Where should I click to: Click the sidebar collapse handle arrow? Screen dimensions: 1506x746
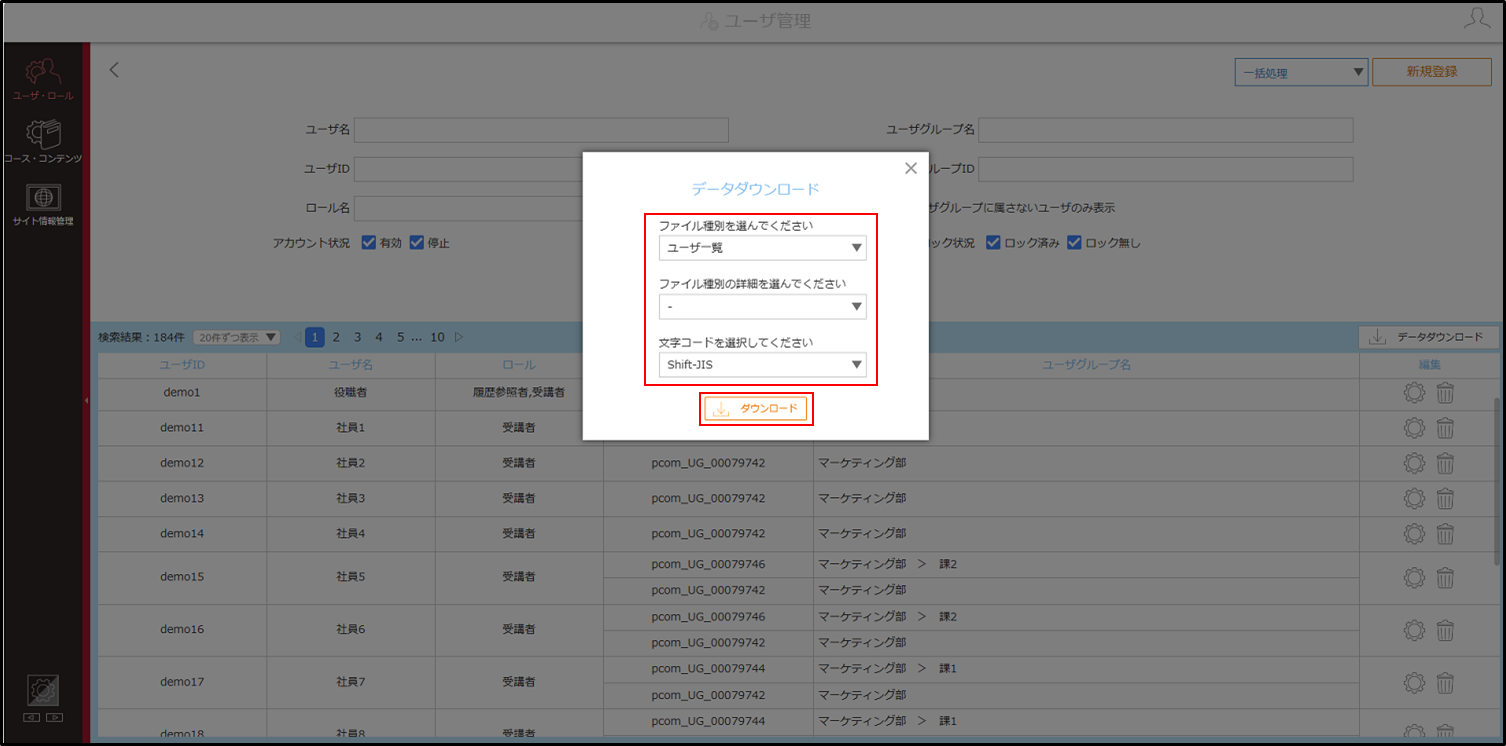pyautogui.click(x=86, y=400)
